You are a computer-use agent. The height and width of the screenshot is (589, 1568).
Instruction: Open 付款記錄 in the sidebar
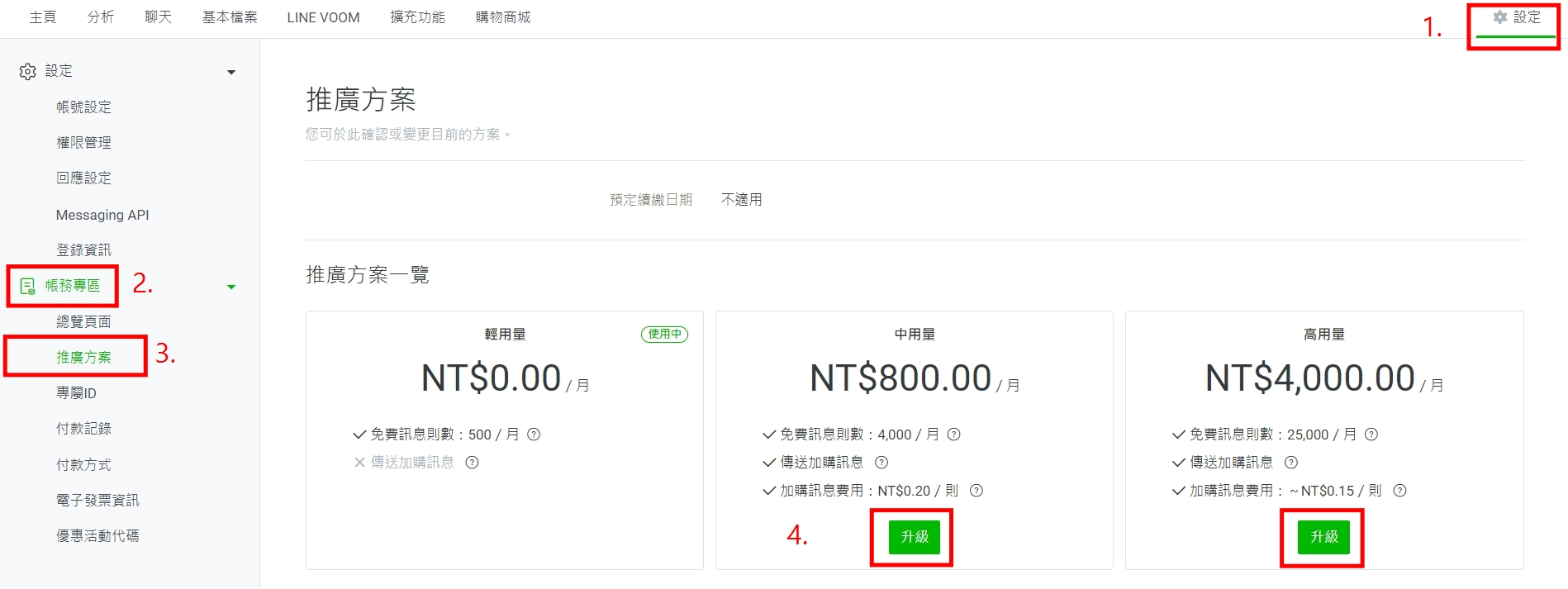pyautogui.click(x=83, y=429)
